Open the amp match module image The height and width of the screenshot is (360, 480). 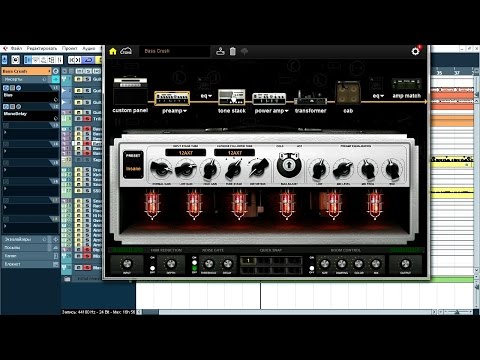coord(406,85)
